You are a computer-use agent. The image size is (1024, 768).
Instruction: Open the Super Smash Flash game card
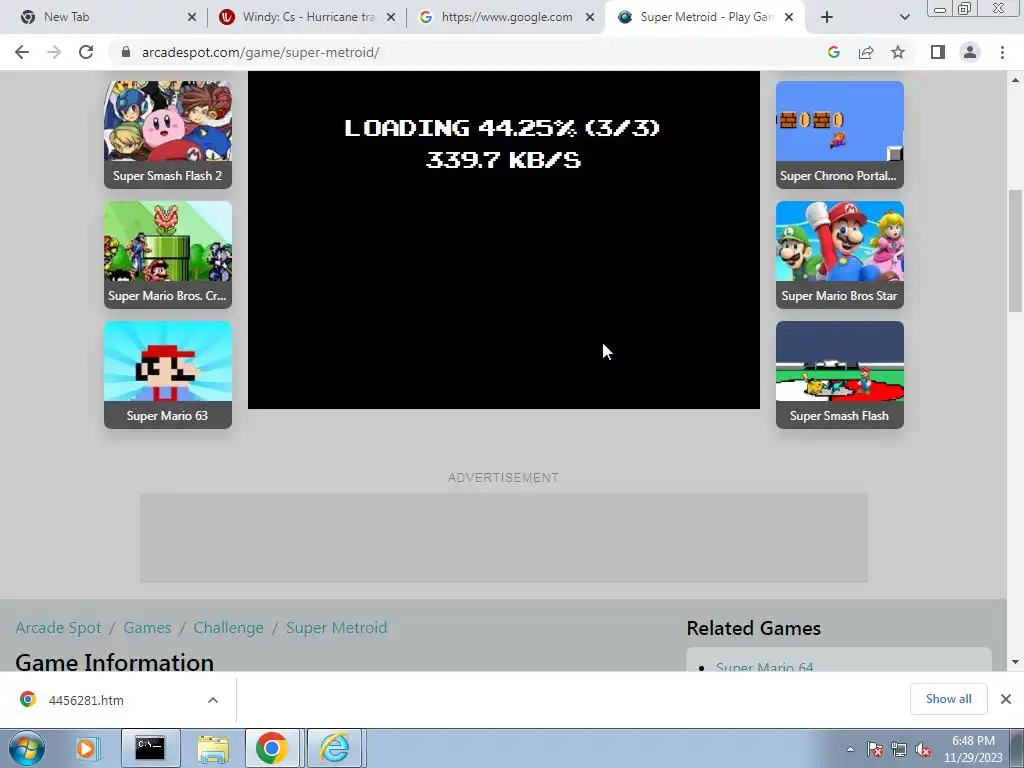pos(840,375)
